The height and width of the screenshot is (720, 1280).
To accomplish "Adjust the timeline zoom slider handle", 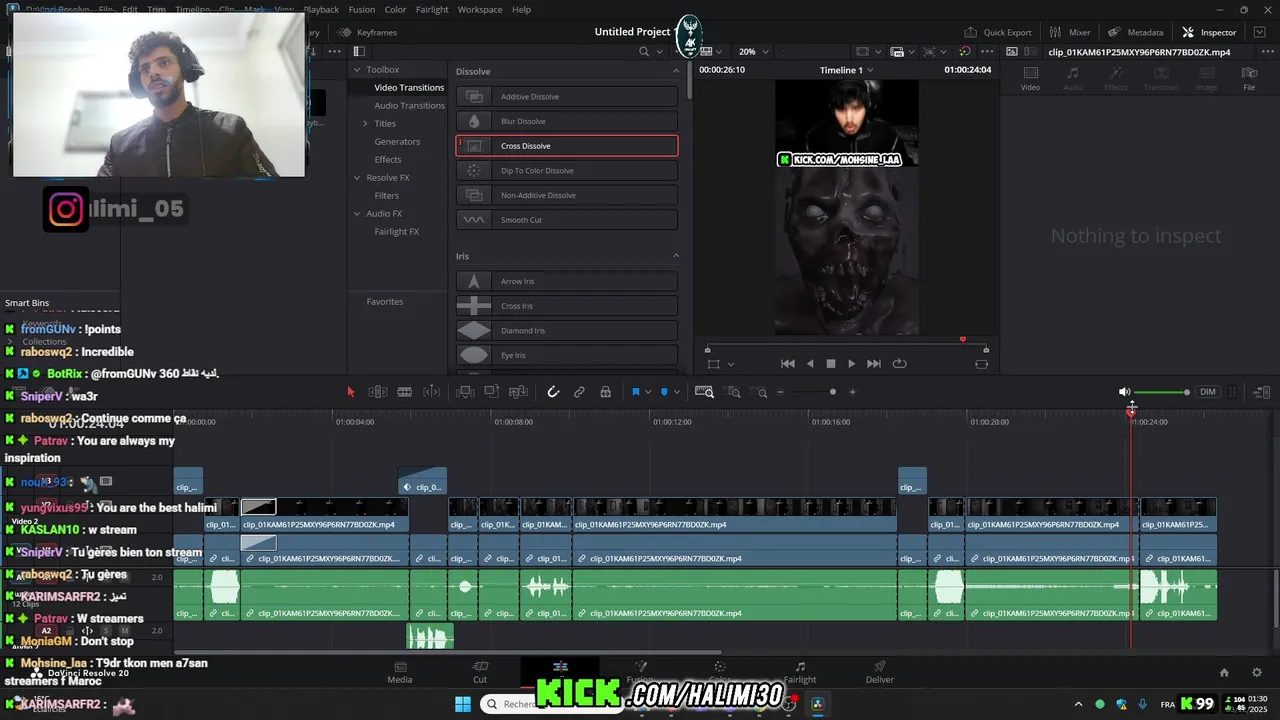I will [x=833, y=392].
